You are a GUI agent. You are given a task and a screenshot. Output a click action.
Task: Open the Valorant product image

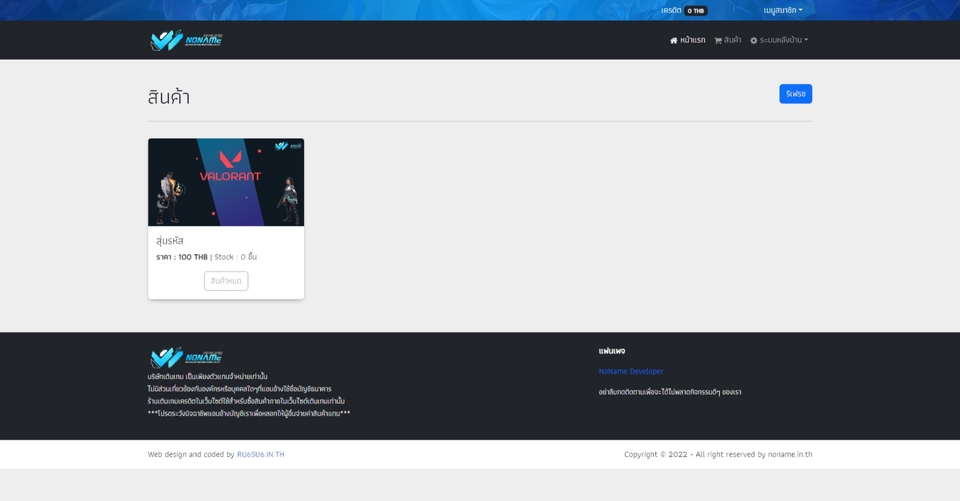(226, 182)
